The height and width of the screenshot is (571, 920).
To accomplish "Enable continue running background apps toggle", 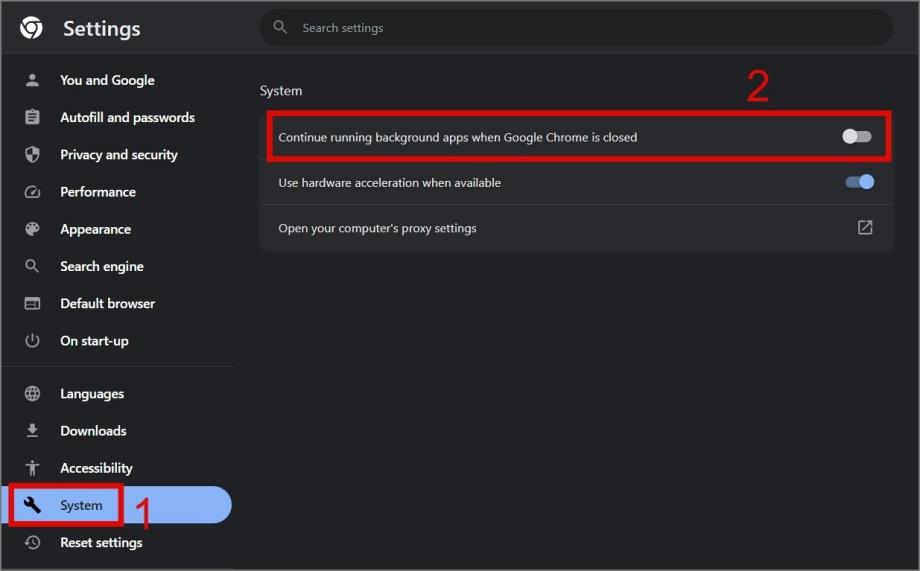I will (x=857, y=137).
